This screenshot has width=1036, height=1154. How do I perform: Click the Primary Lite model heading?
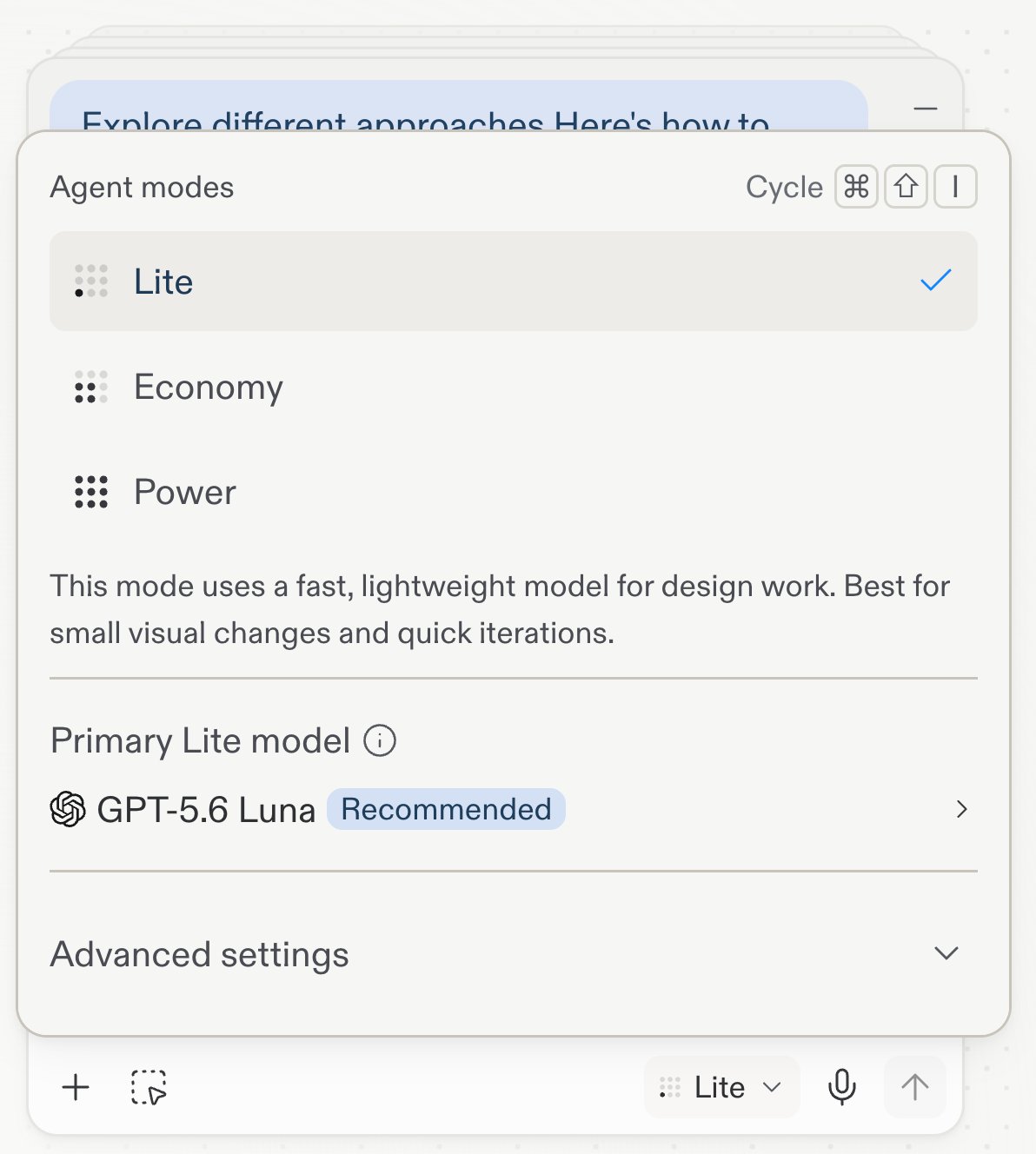[x=200, y=741]
